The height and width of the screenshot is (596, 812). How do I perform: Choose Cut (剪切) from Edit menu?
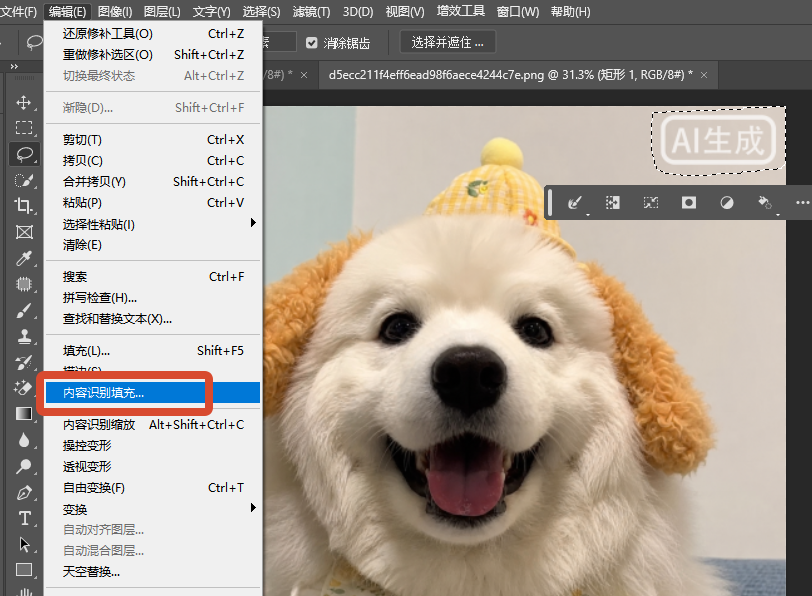coord(153,140)
